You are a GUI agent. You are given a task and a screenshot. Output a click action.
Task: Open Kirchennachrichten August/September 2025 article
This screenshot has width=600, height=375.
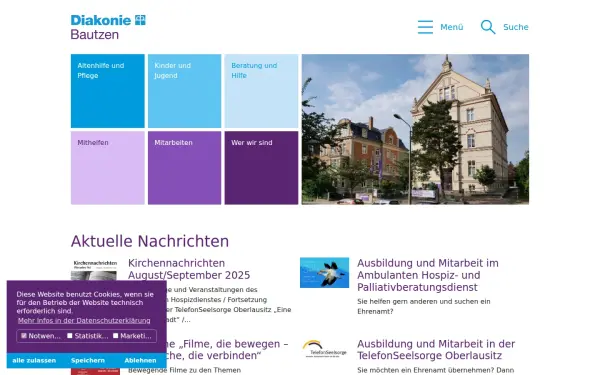coord(189,269)
